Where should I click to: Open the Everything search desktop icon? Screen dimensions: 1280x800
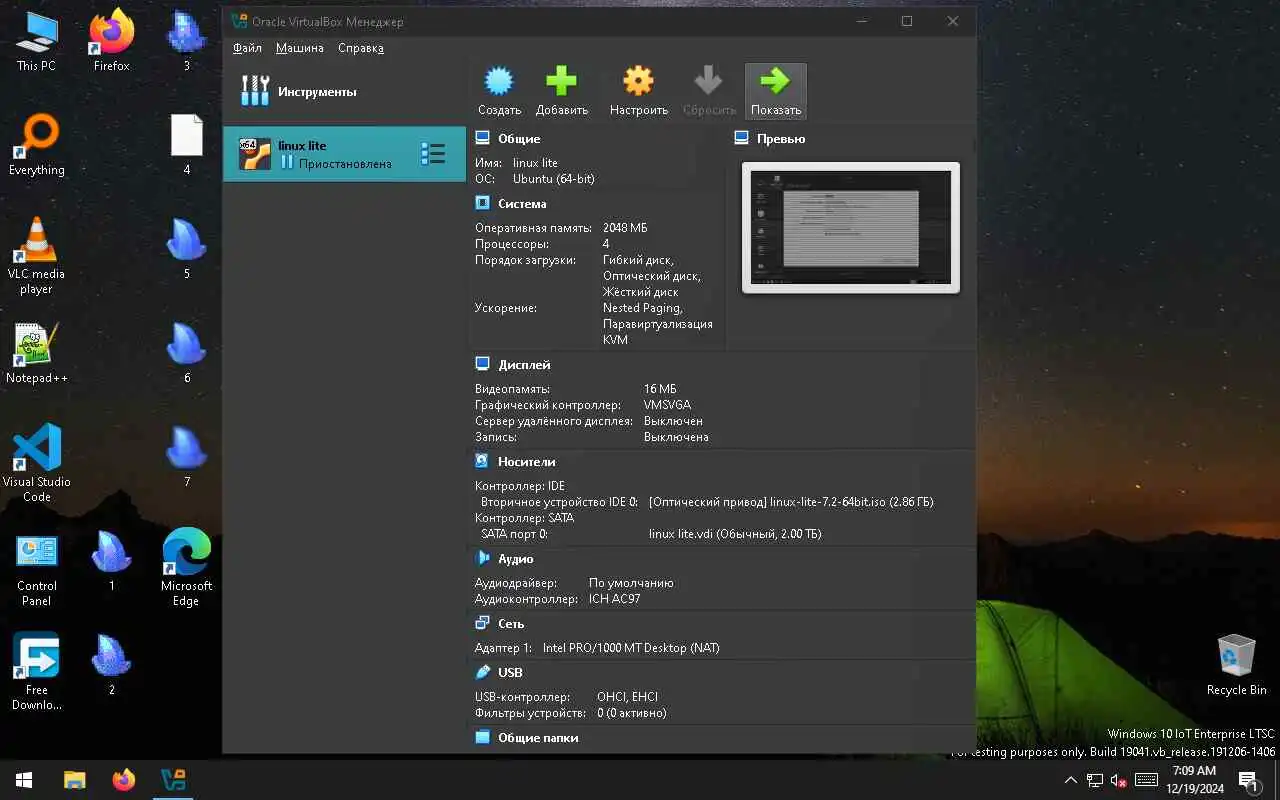(x=36, y=145)
